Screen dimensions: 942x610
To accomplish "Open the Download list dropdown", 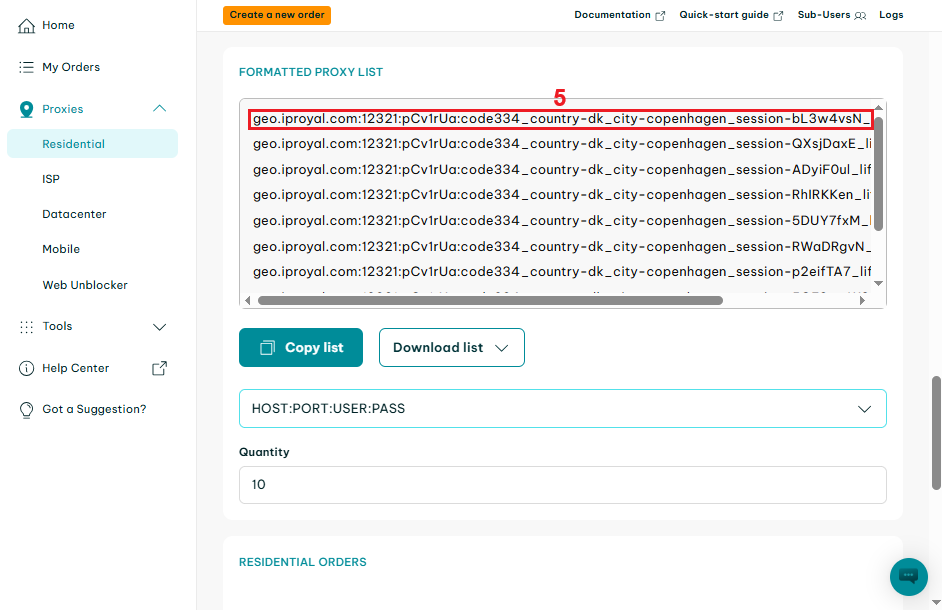I will [x=451, y=347].
